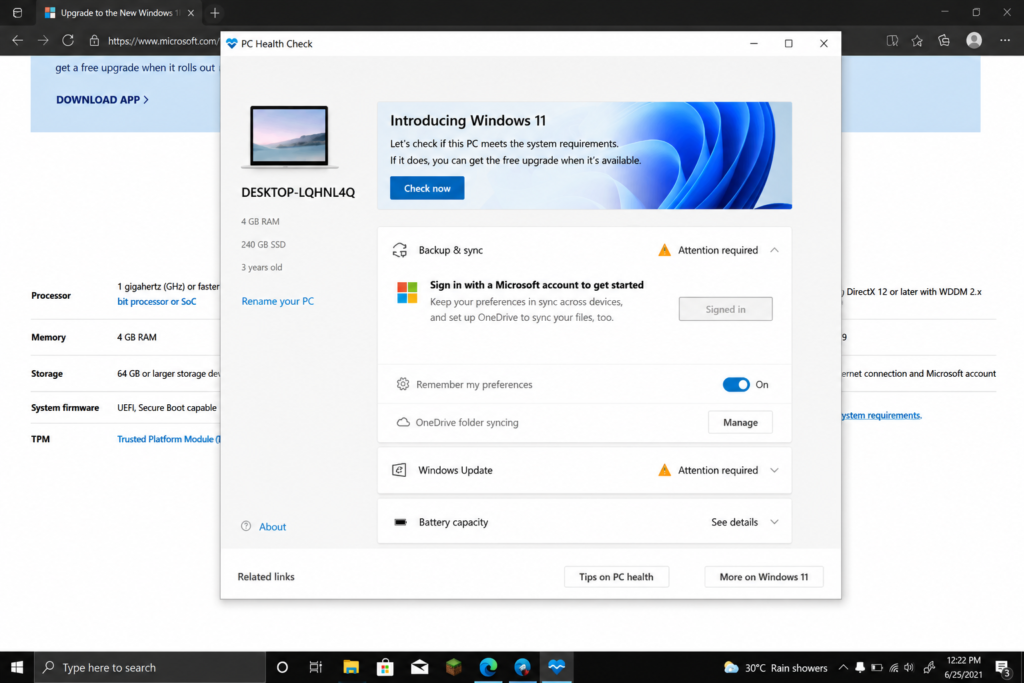Click the Check now button
The image size is (1024, 683).
[426, 188]
